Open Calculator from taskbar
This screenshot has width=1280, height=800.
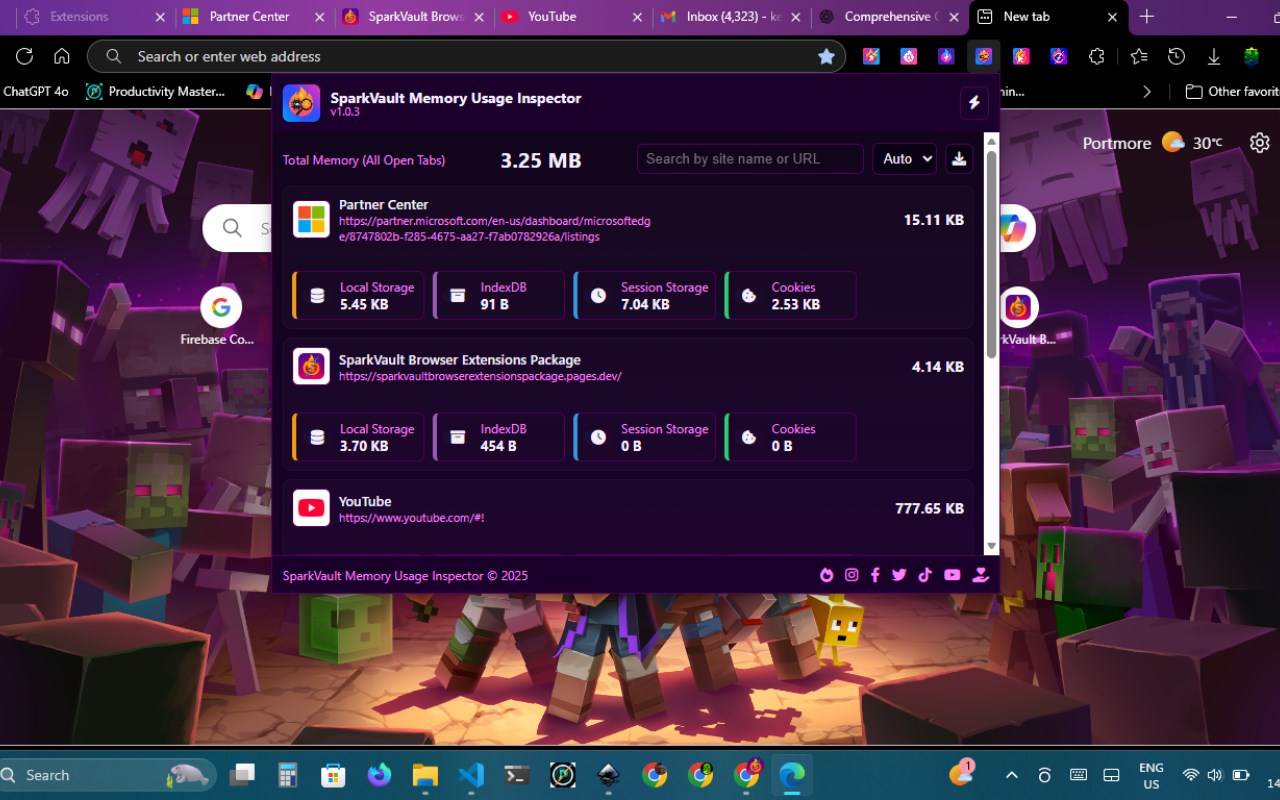pyautogui.click(x=288, y=775)
